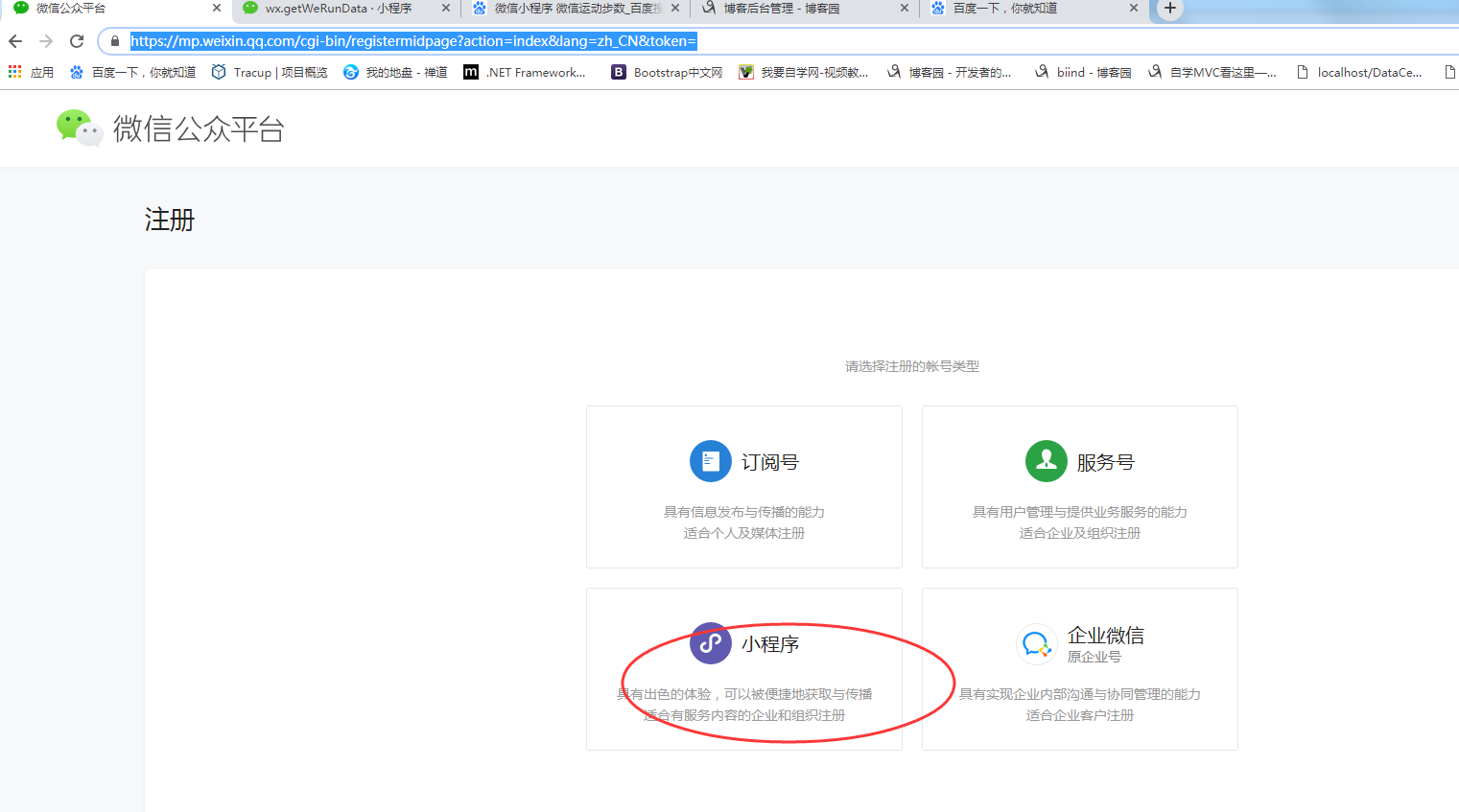Image resolution: width=1459 pixels, height=812 pixels.
Task: Open the Bootstrap中文网 bookmark
Action: pyautogui.click(x=667, y=72)
